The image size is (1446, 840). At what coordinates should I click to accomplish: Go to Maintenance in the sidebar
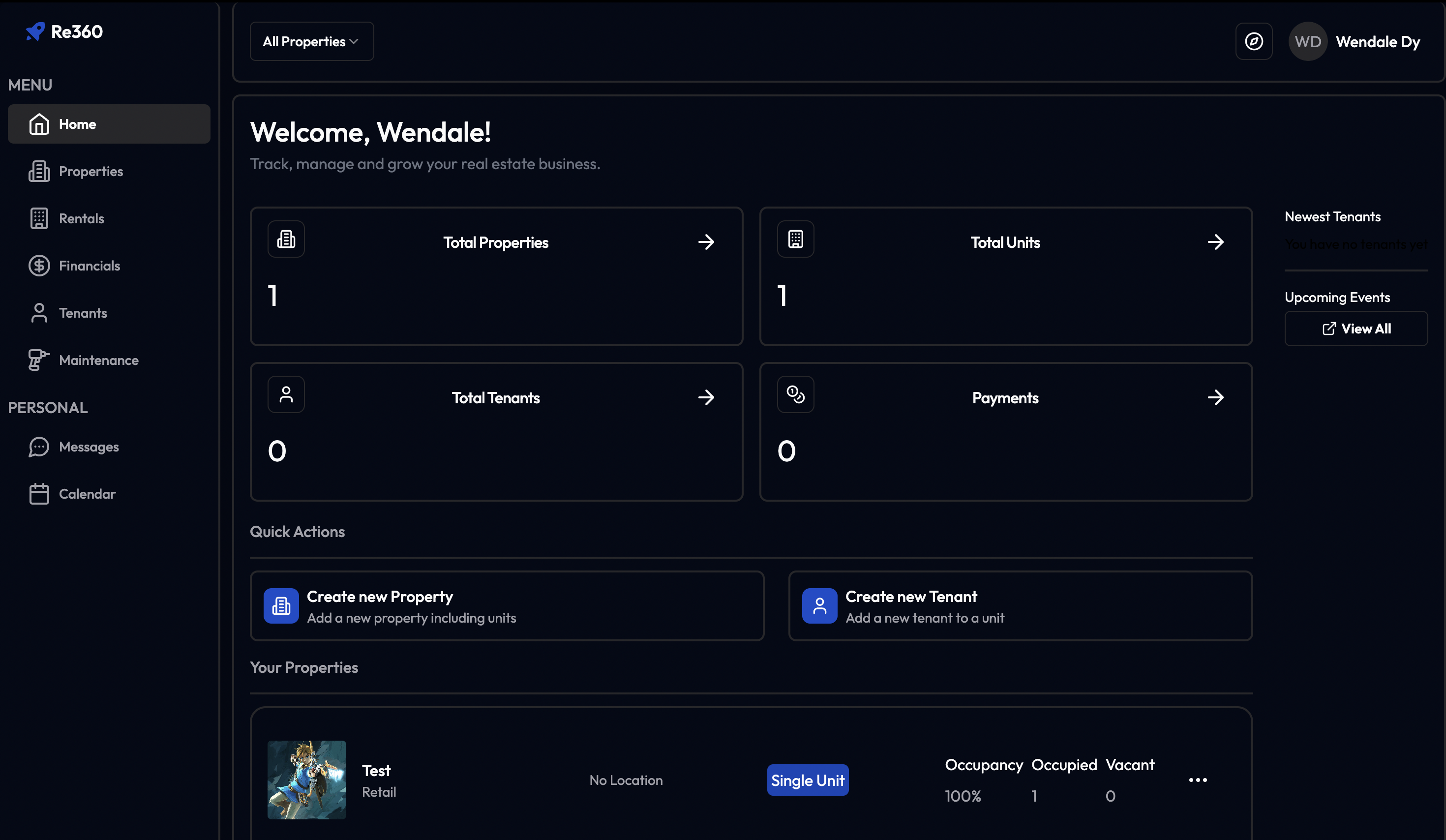click(x=98, y=360)
